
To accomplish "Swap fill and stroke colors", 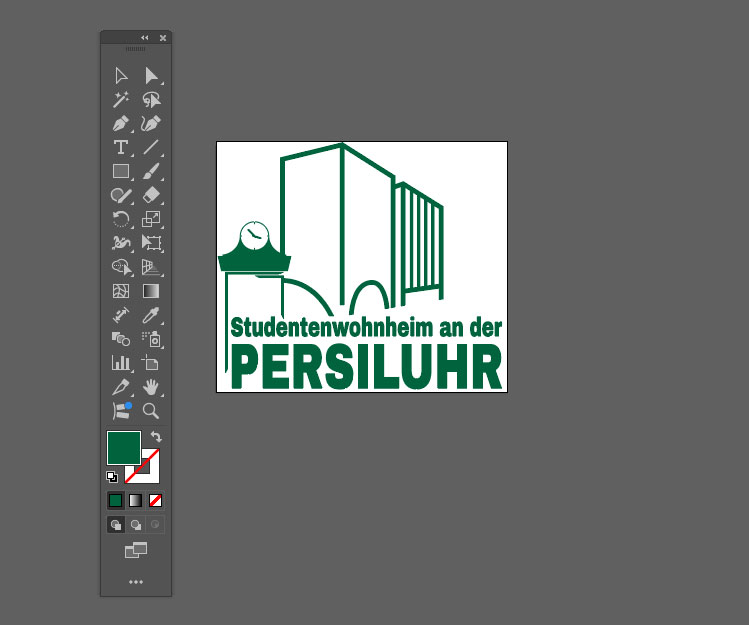I will pos(156,437).
